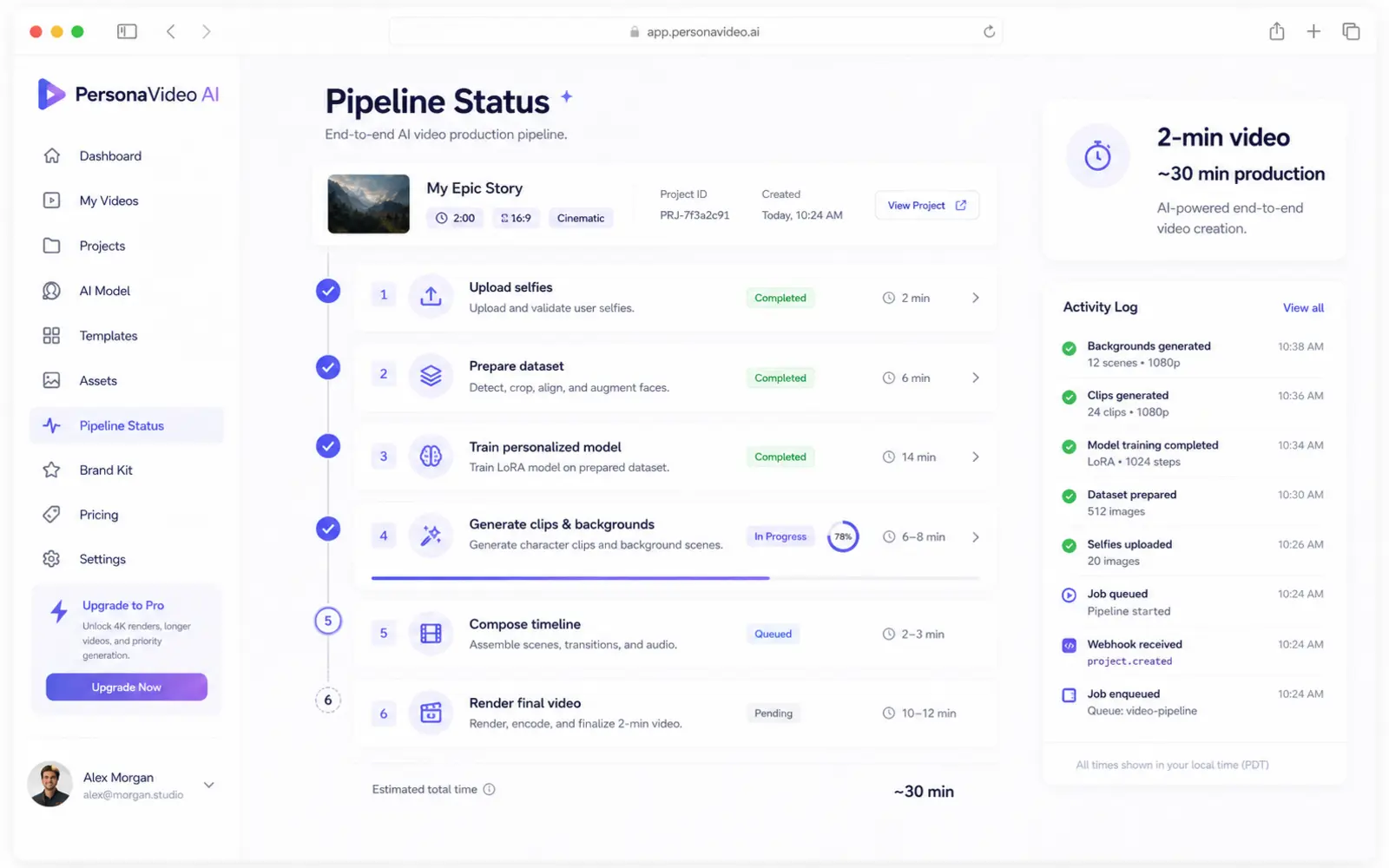The height and width of the screenshot is (868, 1389).
Task: Click the Prepare dataset layers icon
Action: pyautogui.click(x=431, y=376)
